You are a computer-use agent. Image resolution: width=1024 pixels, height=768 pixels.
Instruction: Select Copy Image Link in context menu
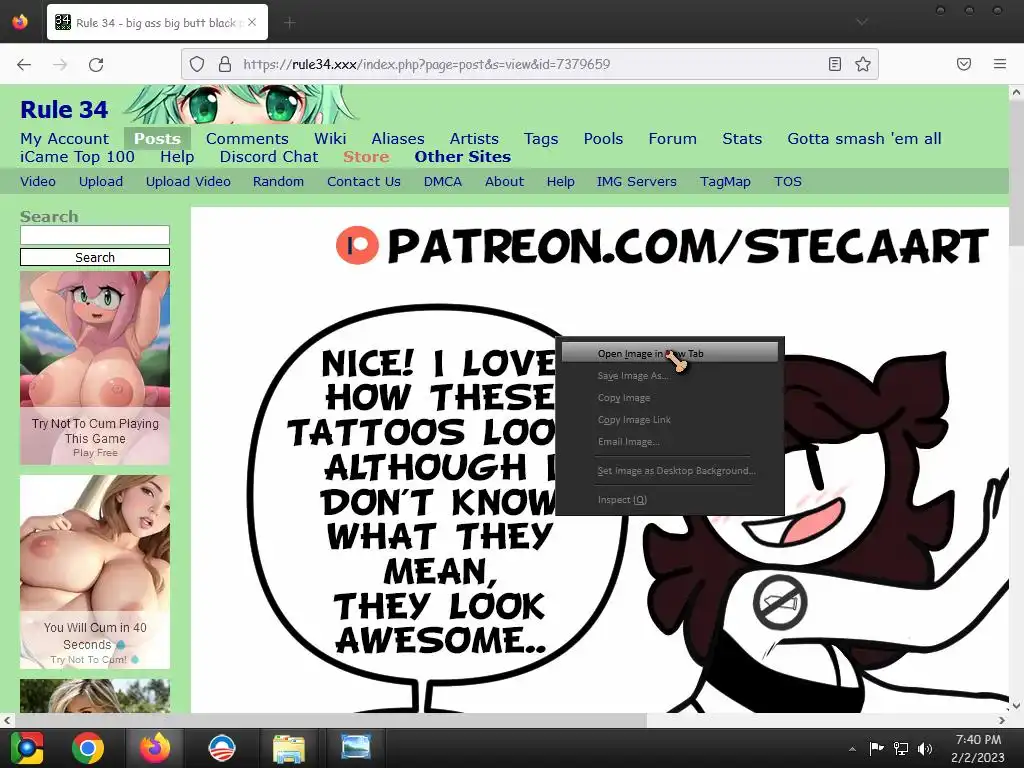pyautogui.click(x=670, y=420)
